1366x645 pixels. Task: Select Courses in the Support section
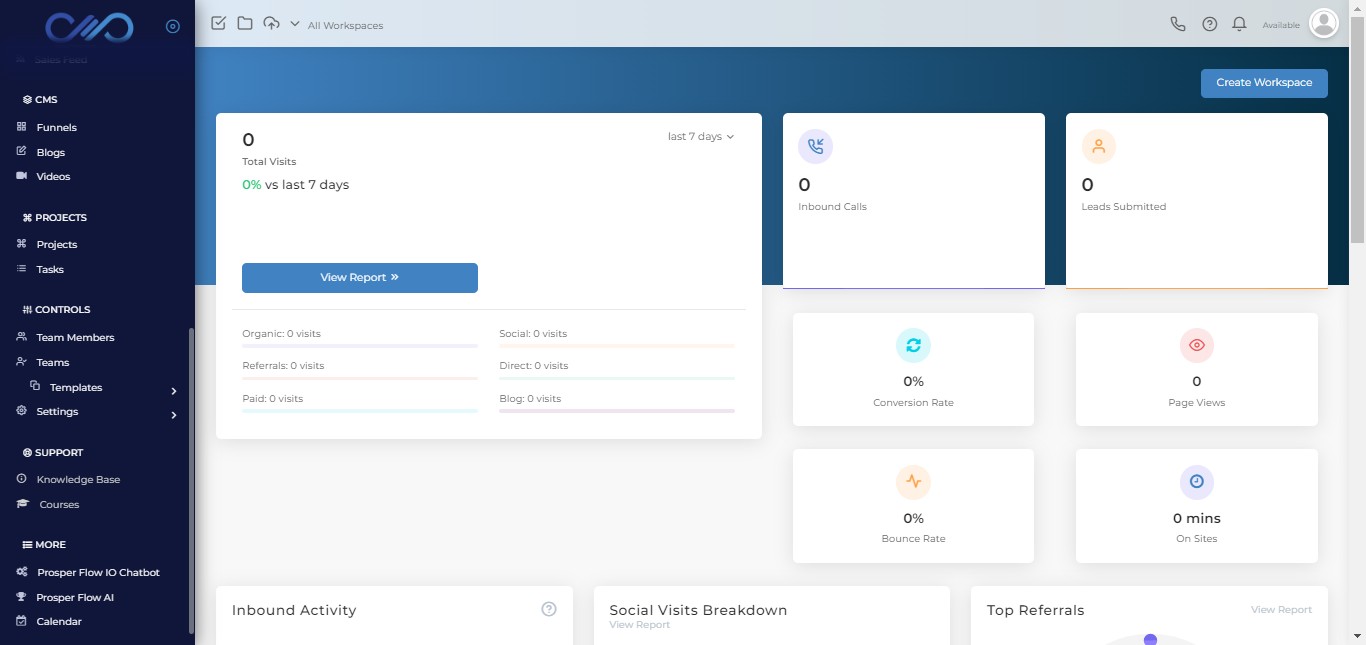coord(58,504)
